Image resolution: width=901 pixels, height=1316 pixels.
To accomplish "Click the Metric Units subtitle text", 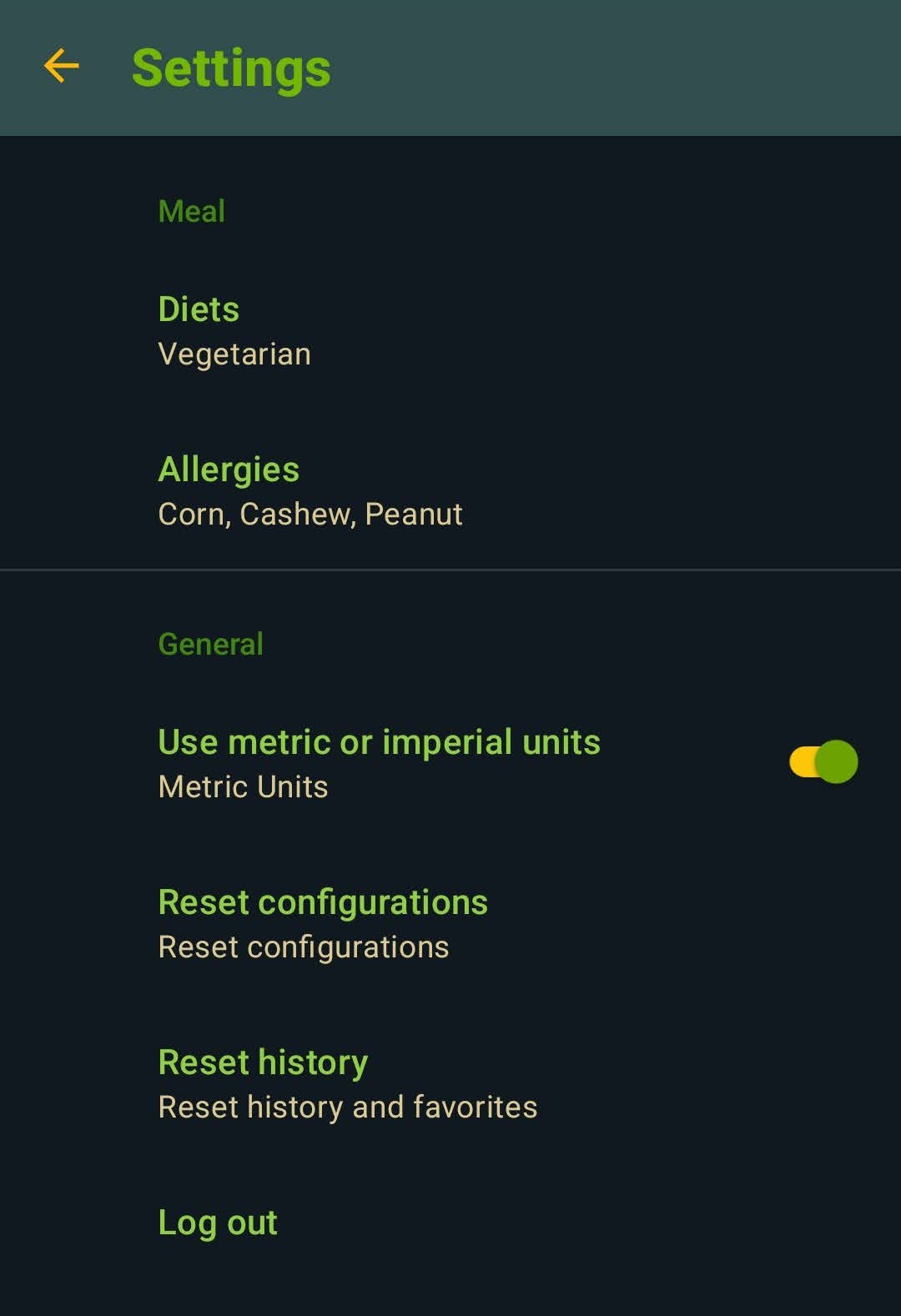I will pos(244,787).
